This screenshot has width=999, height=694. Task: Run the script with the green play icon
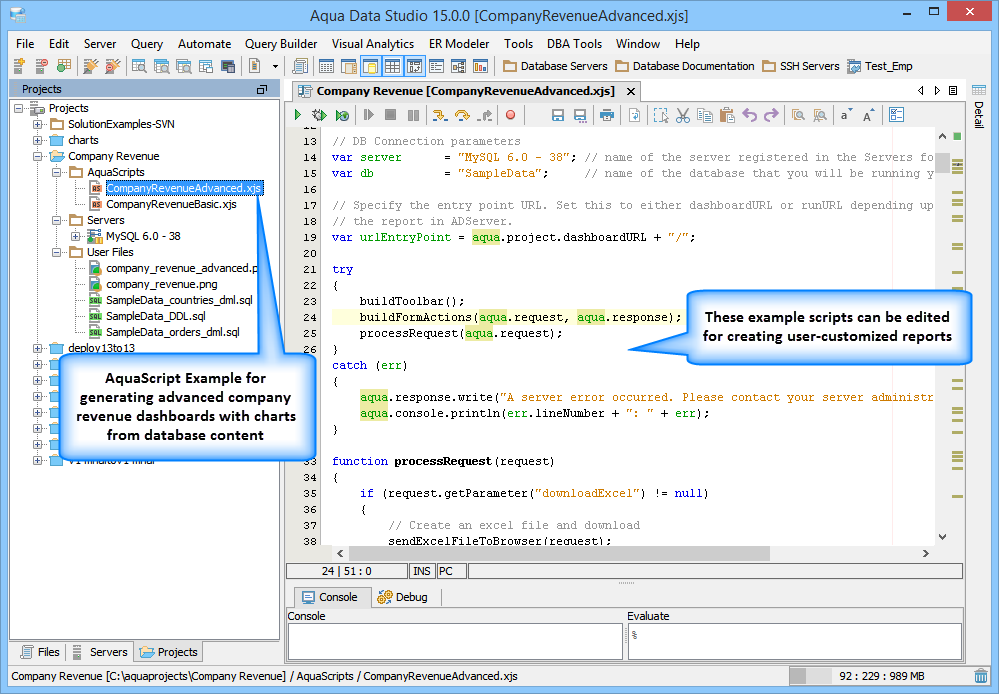click(298, 116)
